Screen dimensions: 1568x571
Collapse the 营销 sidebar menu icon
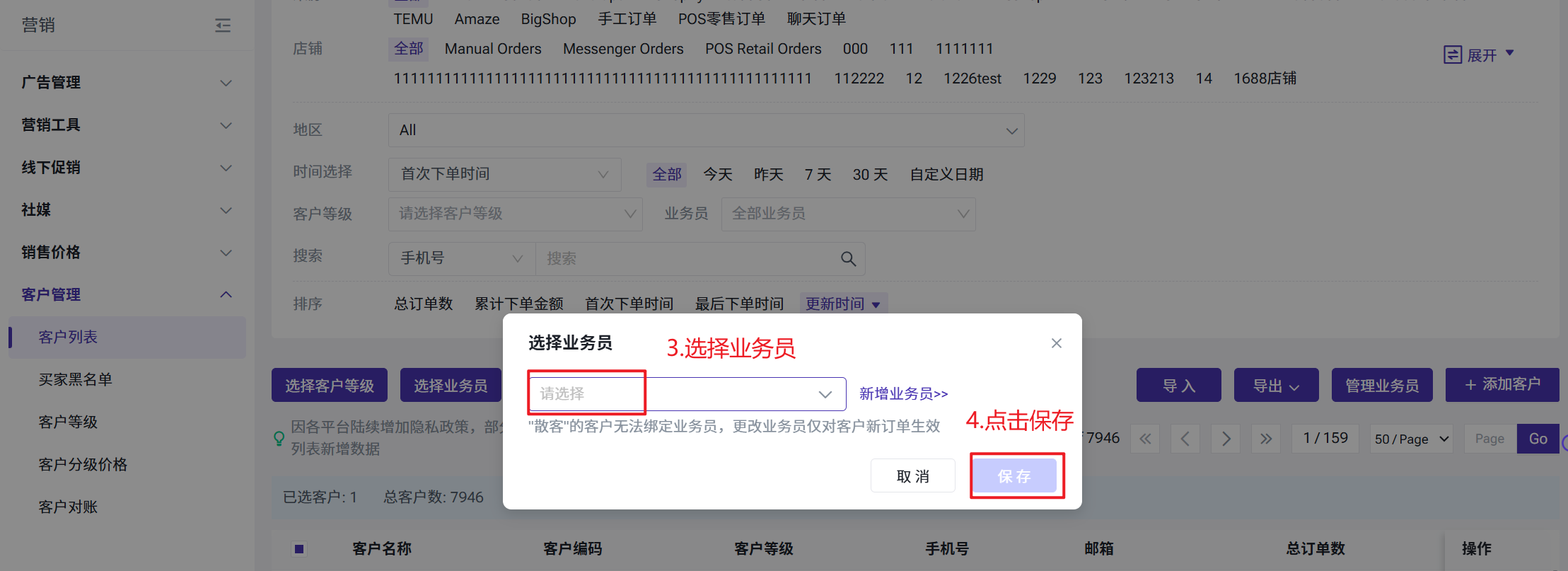(223, 25)
